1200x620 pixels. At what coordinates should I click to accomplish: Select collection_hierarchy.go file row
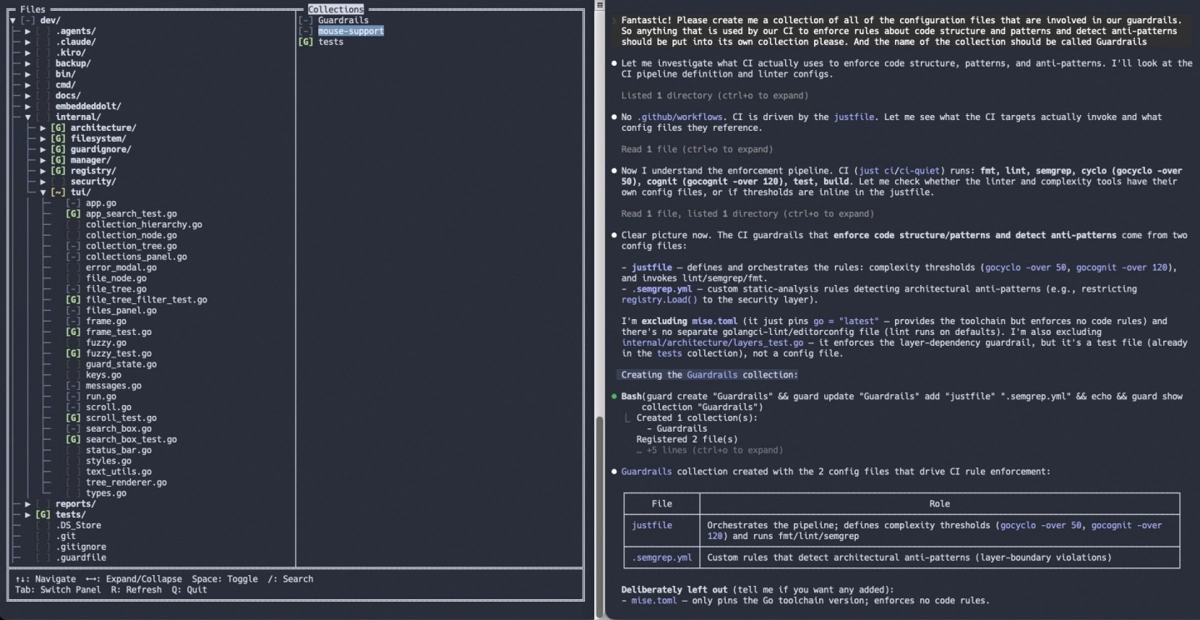144,225
